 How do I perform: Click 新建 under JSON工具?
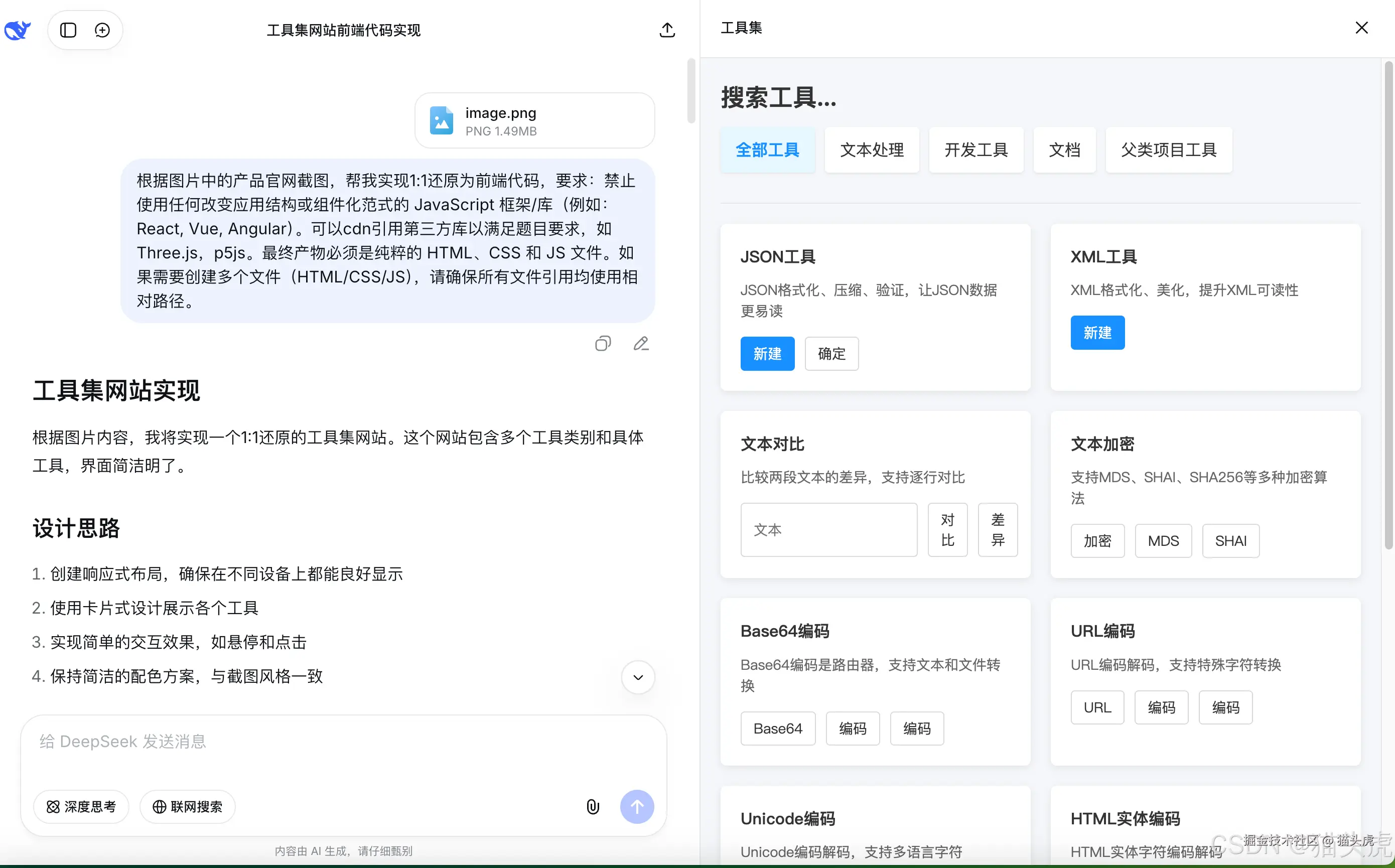tap(768, 354)
